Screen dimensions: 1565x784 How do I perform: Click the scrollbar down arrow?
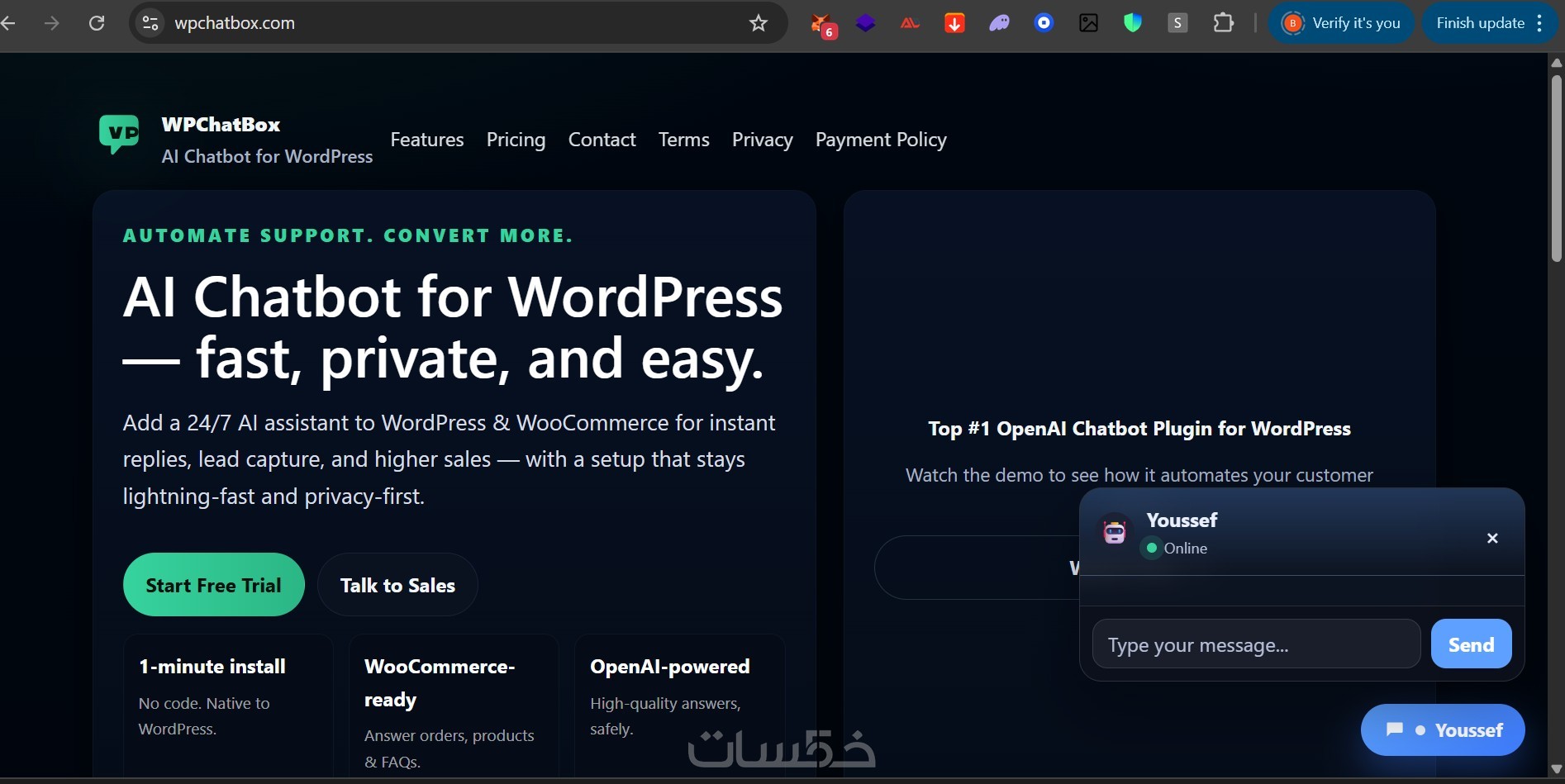pyautogui.click(x=1557, y=770)
